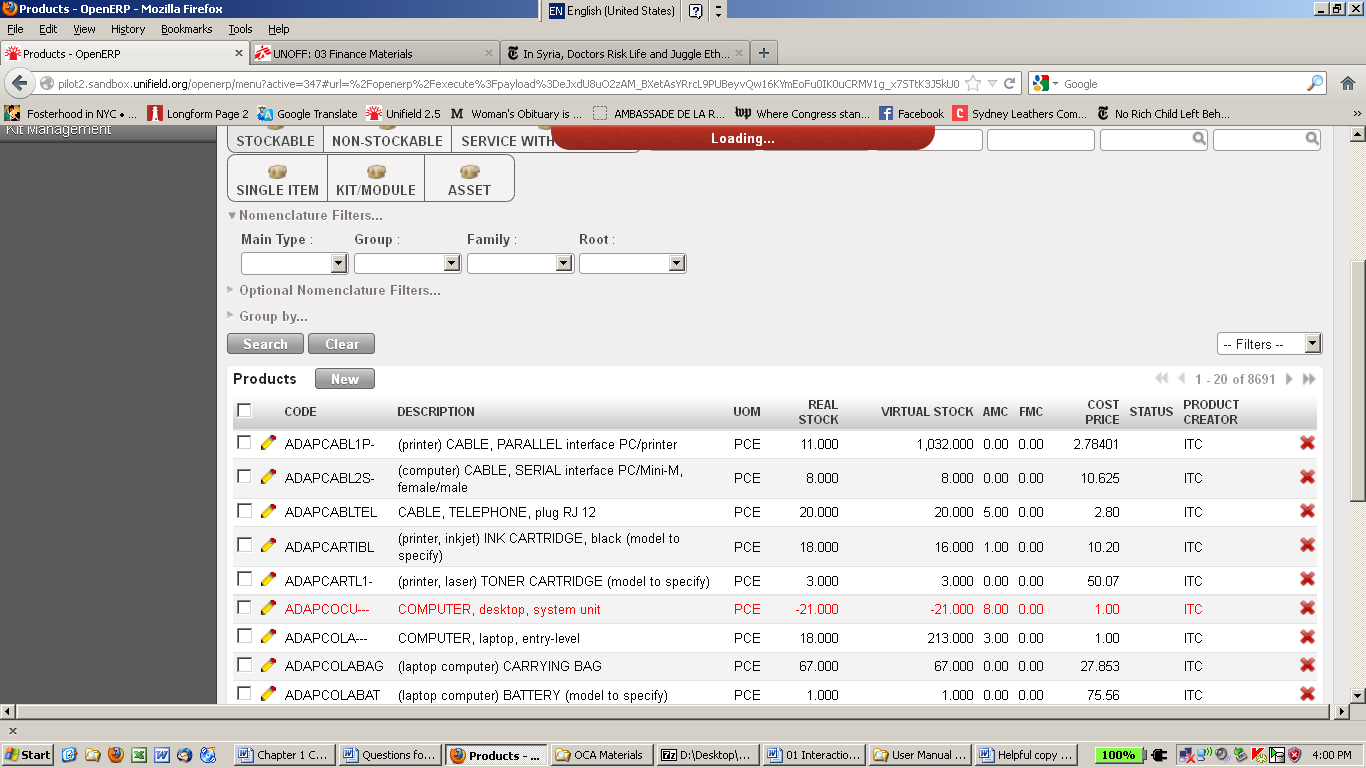Check the select-all checkbox in table header
Screen dimensions: 1366x768
(x=244, y=411)
